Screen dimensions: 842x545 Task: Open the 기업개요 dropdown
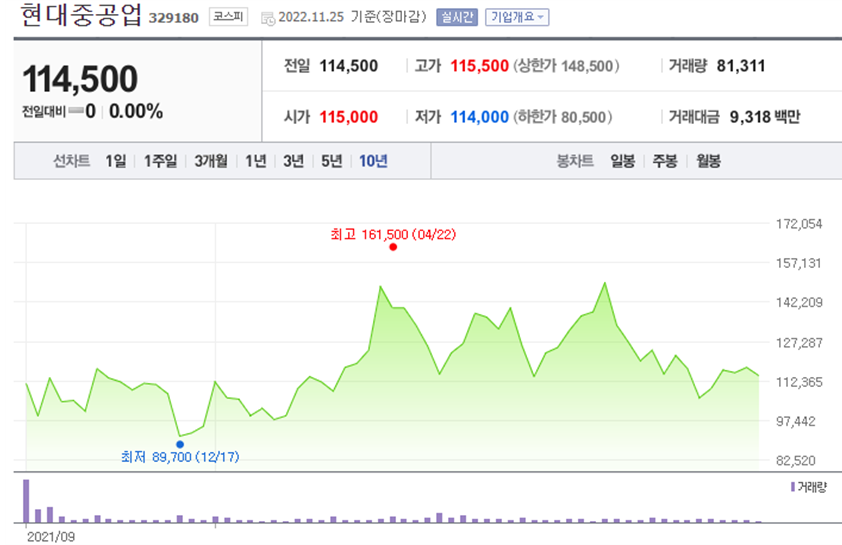click(517, 17)
